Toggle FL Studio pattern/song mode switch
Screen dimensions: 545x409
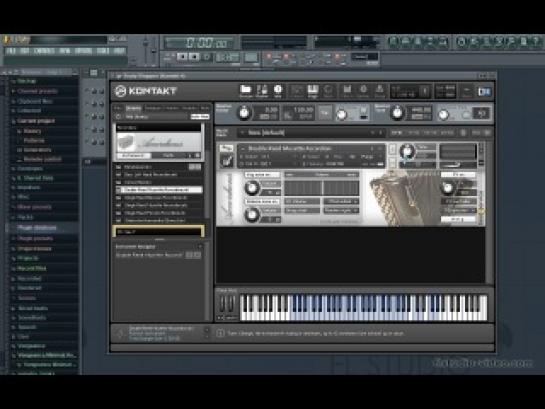168,57
